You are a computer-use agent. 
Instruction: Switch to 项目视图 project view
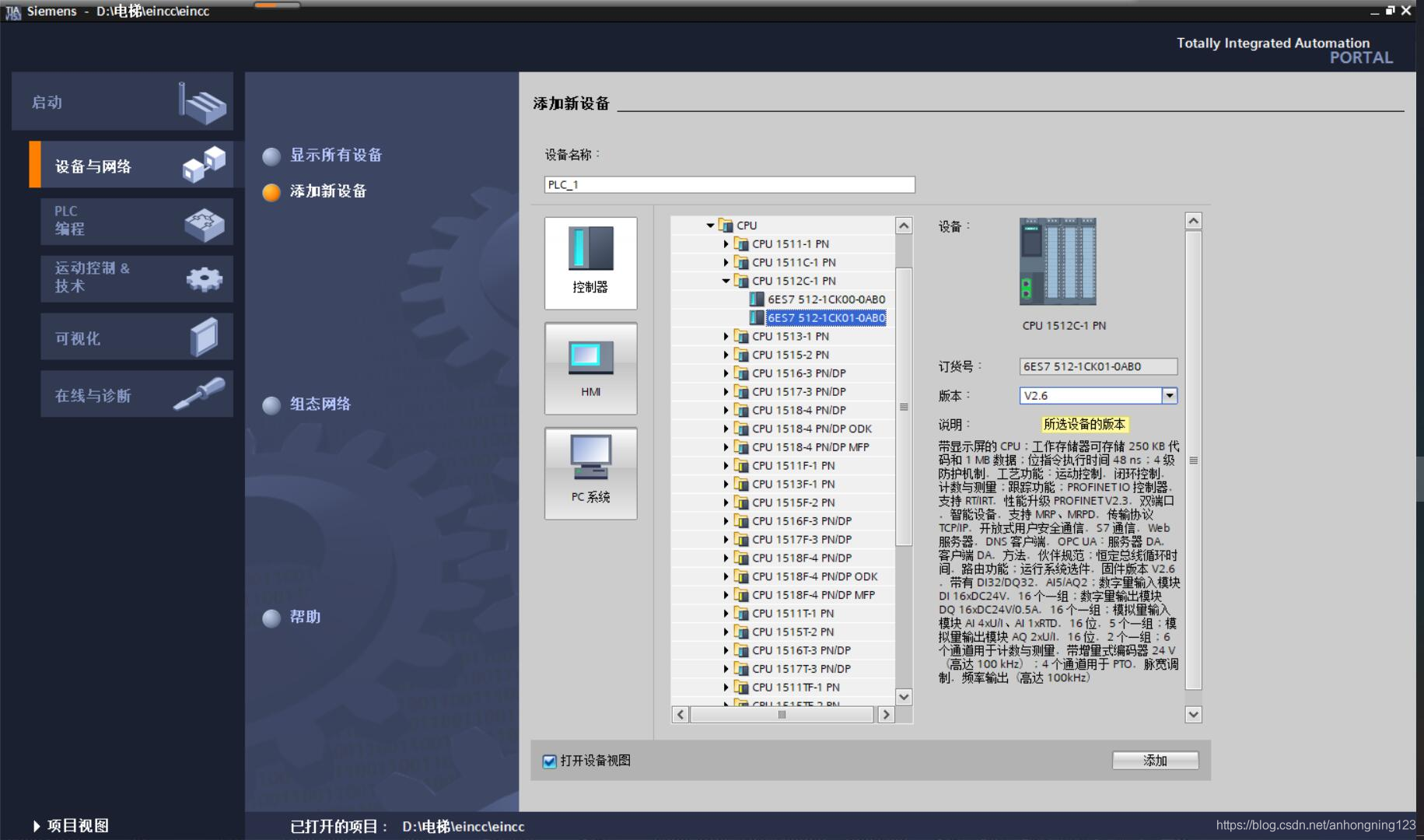pyautogui.click(x=70, y=826)
